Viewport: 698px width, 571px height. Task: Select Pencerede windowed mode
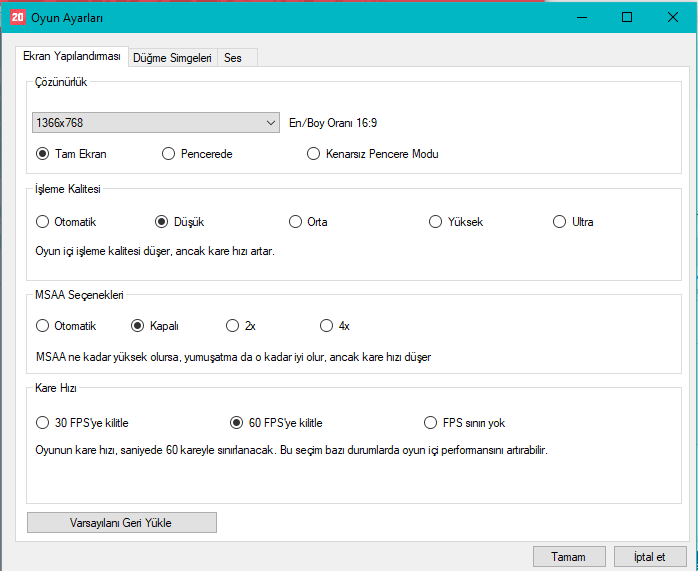click(197, 154)
